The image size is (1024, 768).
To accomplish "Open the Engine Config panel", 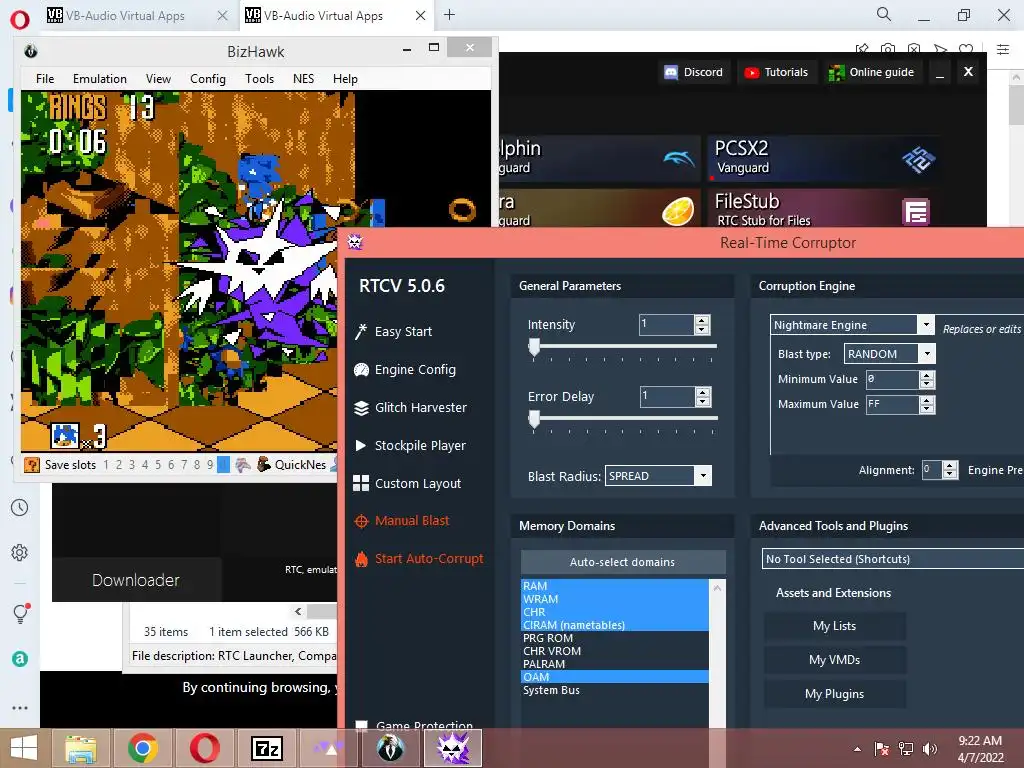I will point(405,370).
